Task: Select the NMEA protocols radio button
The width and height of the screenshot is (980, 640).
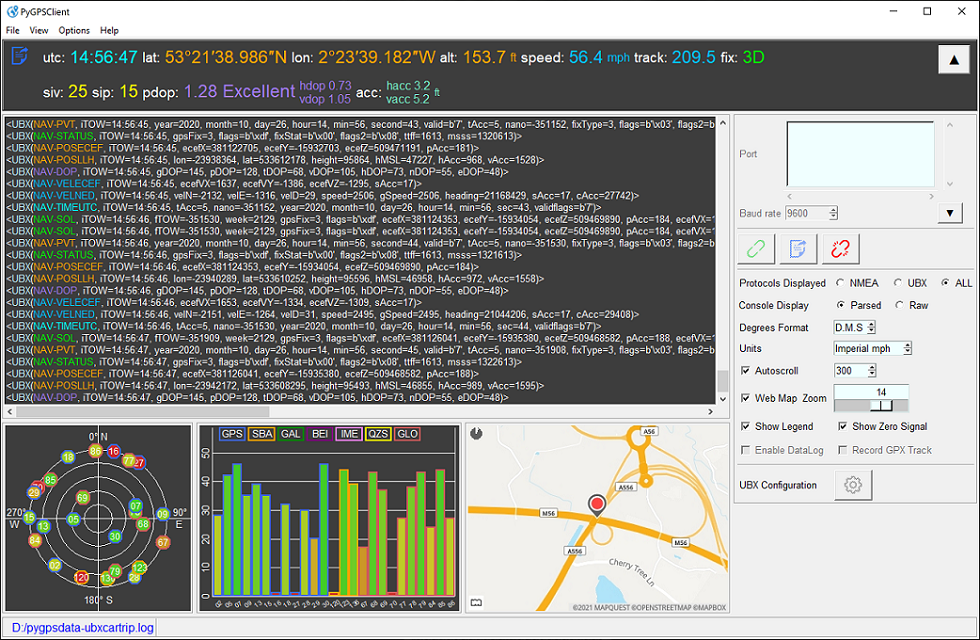Action: pyautogui.click(x=838, y=282)
